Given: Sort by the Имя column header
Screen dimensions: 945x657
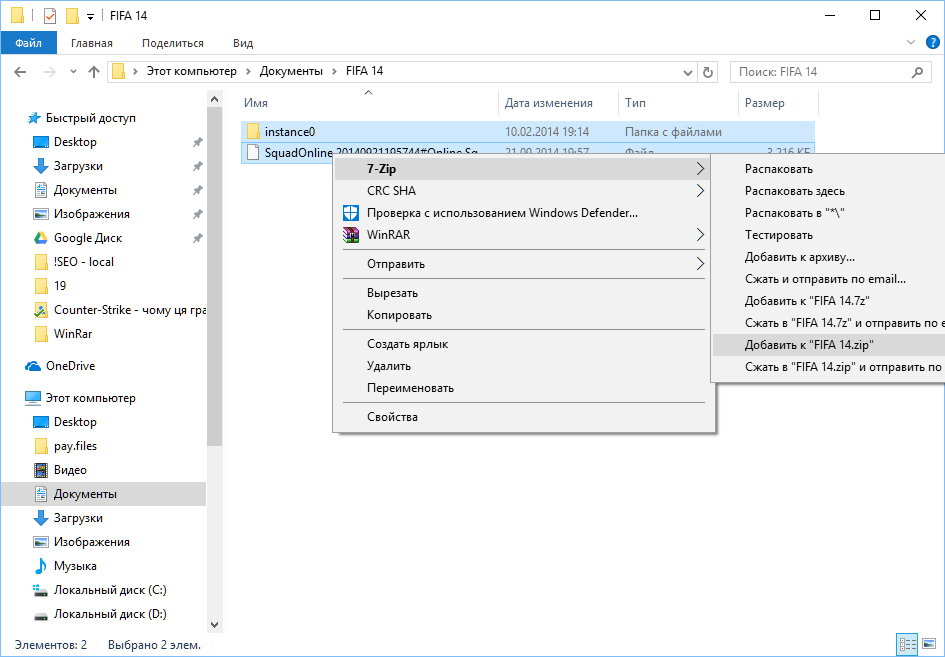Looking at the screenshot, I should (x=369, y=103).
